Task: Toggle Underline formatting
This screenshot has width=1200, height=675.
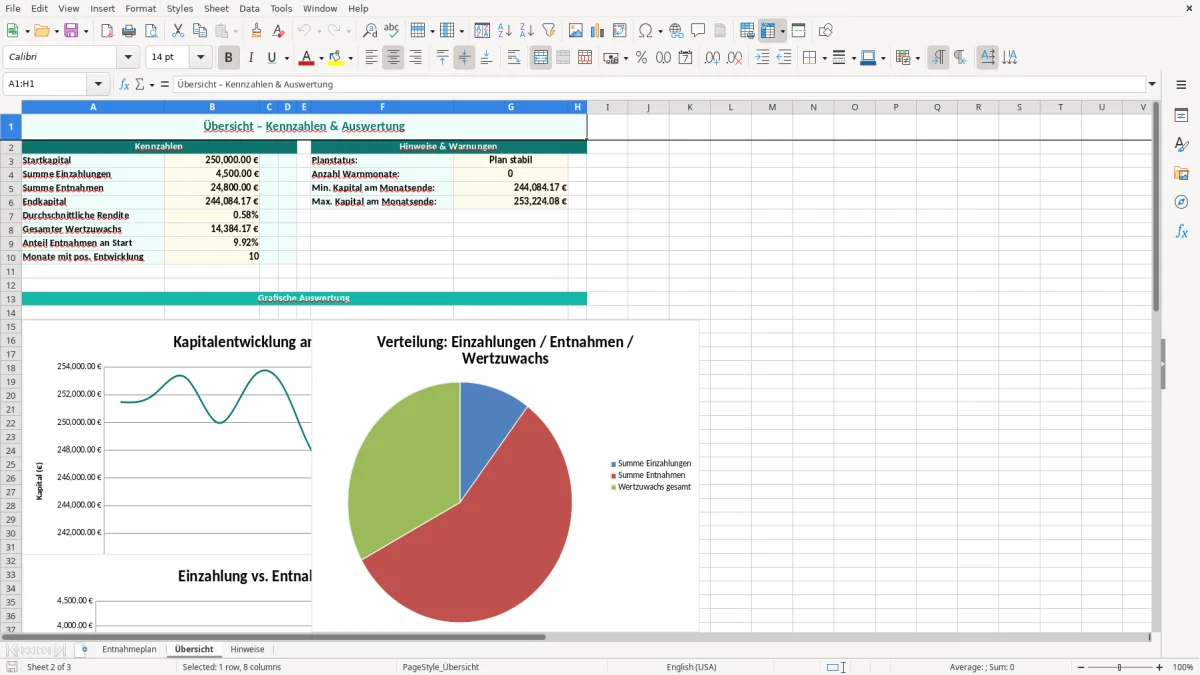Action: tap(271, 58)
